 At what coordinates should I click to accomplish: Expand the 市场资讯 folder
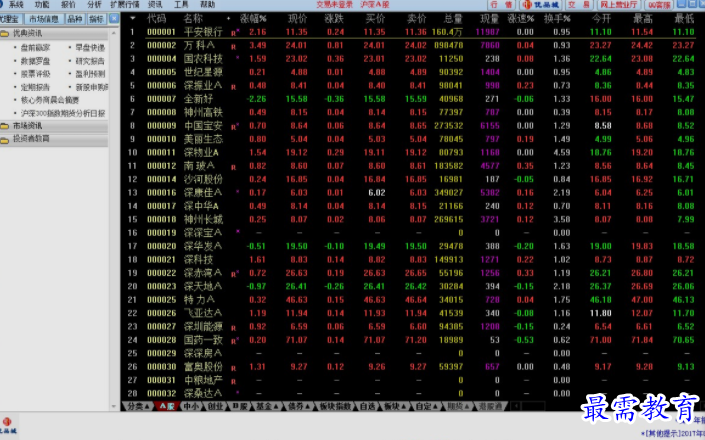coord(54,126)
